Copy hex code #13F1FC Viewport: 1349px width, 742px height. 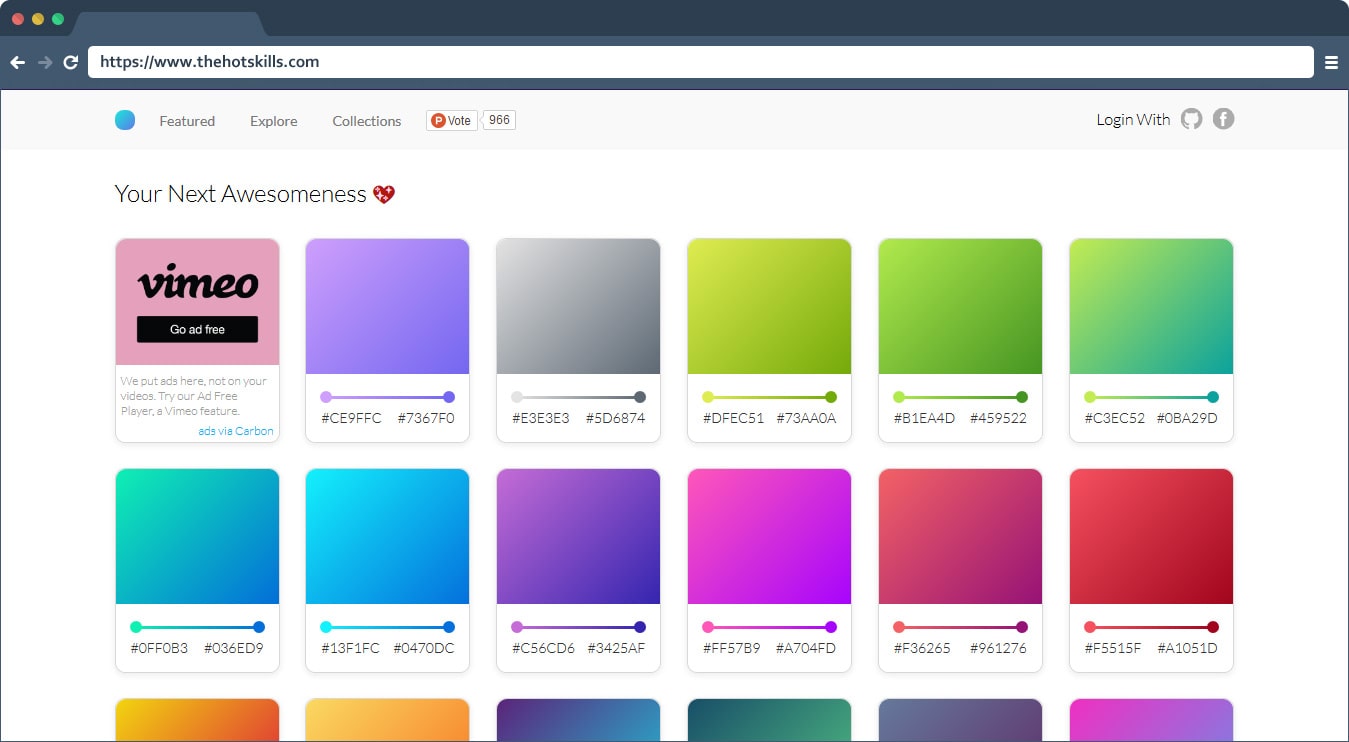pyautogui.click(x=350, y=648)
